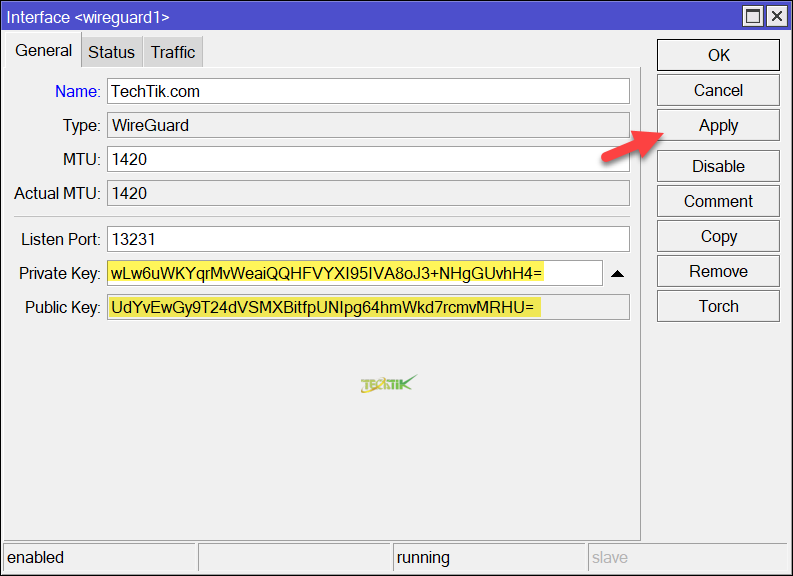This screenshot has height=576, width=793.
Task: Click the Listen Port label
Action: click(x=61, y=239)
